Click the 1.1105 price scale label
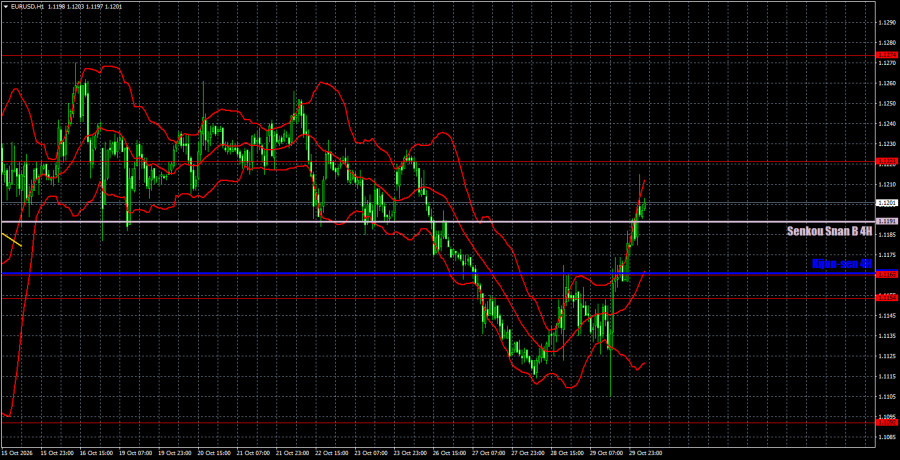This screenshot has height=460, width=900. (x=887, y=396)
